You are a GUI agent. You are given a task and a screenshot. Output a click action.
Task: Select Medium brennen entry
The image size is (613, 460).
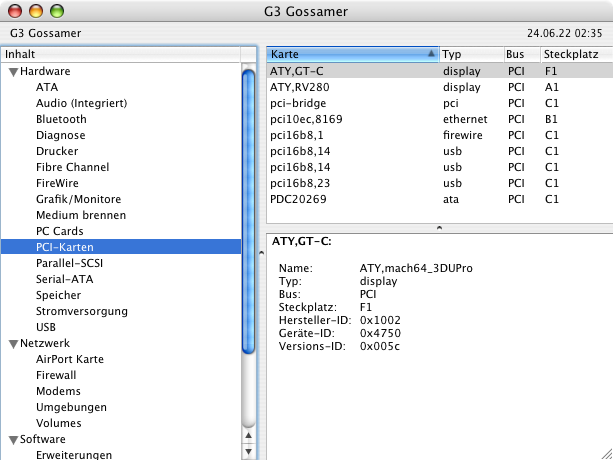pyautogui.click(x=81, y=215)
